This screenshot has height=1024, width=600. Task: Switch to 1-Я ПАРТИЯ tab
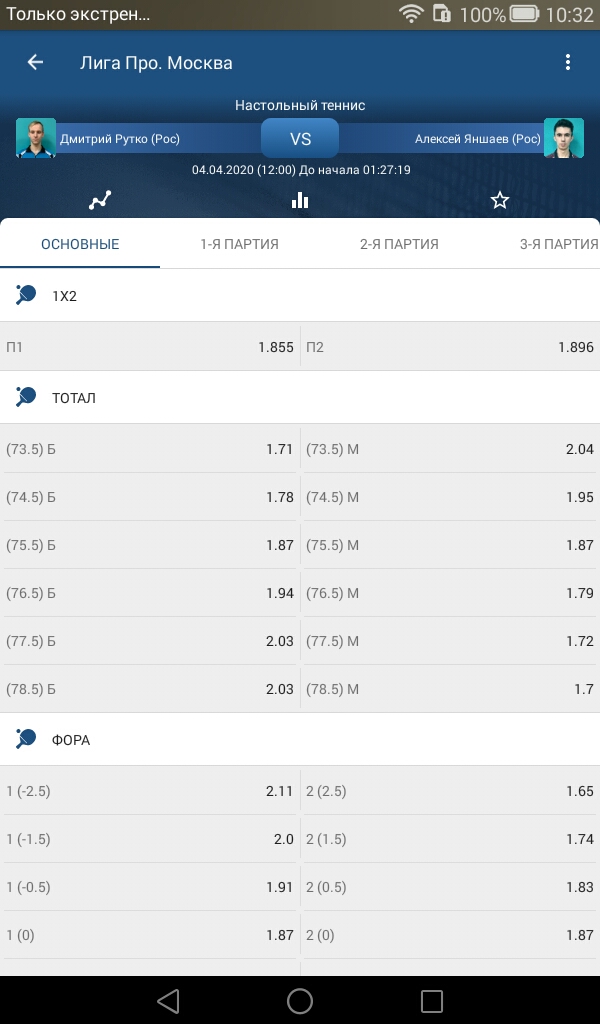[240, 244]
